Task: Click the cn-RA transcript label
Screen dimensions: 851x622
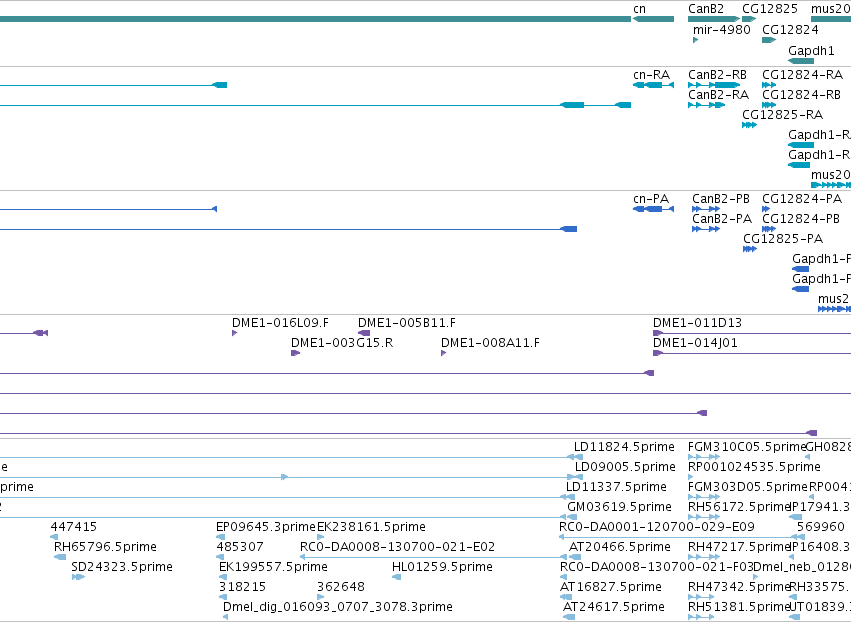Action: click(651, 75)
